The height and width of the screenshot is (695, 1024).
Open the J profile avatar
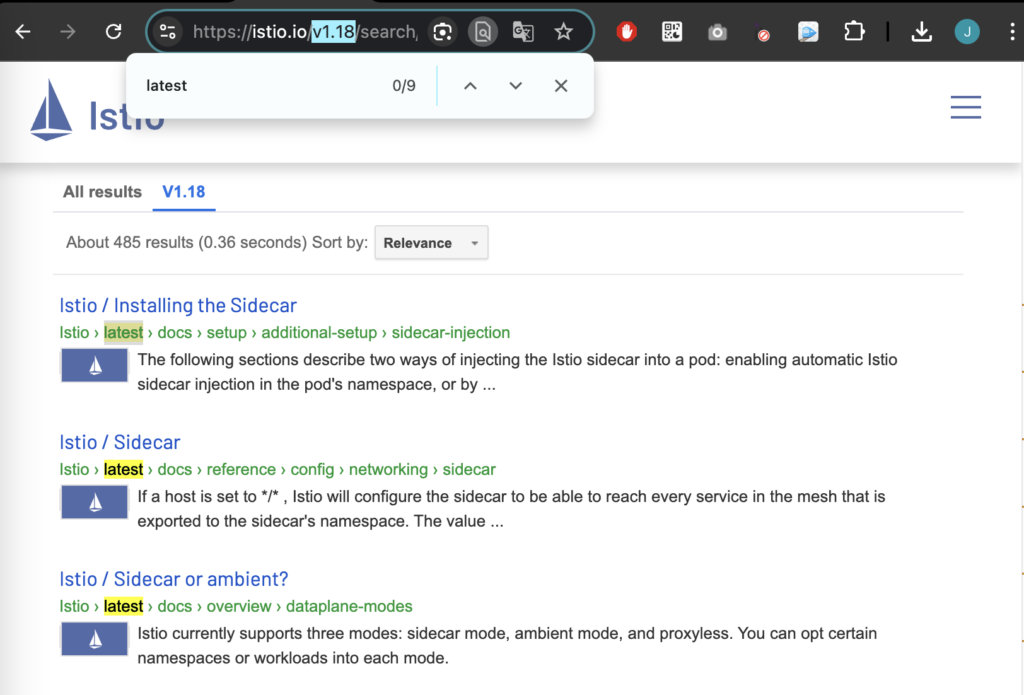(x=967, y=31)
